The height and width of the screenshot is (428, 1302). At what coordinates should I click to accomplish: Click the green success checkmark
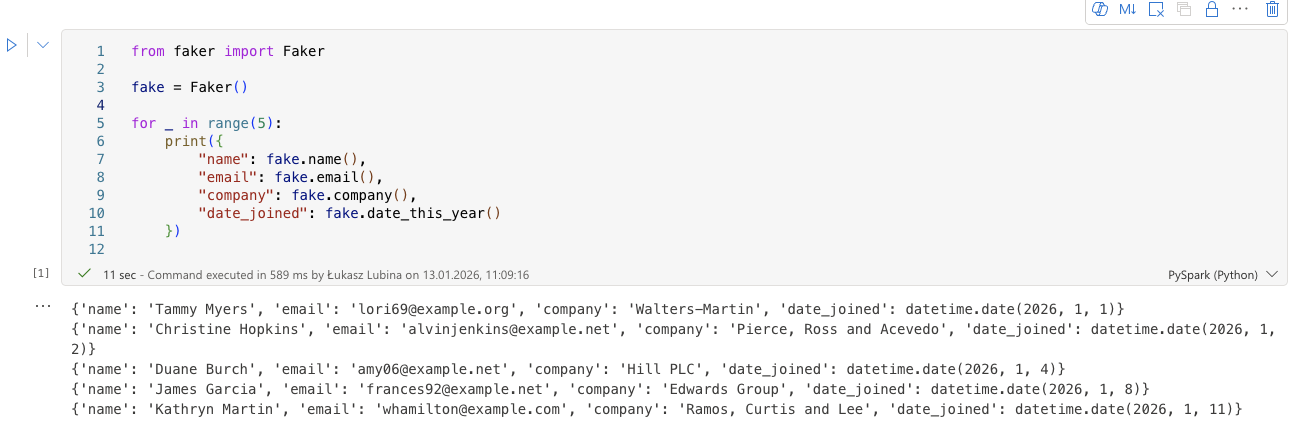point(84,273)
